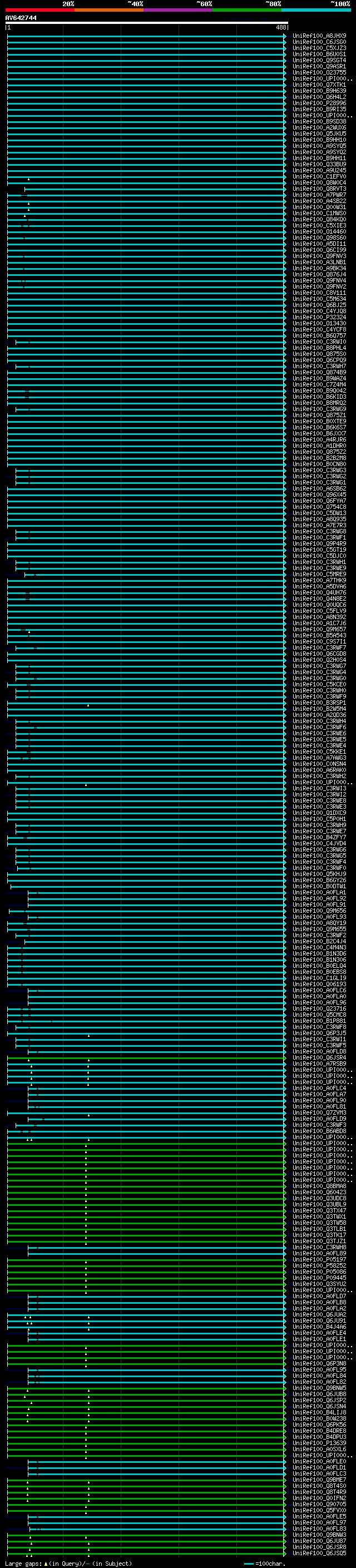Select hit UniRef100_A0FLA1
The height and width of the screenshot is (1568, 356).
[x=319, y=892]
